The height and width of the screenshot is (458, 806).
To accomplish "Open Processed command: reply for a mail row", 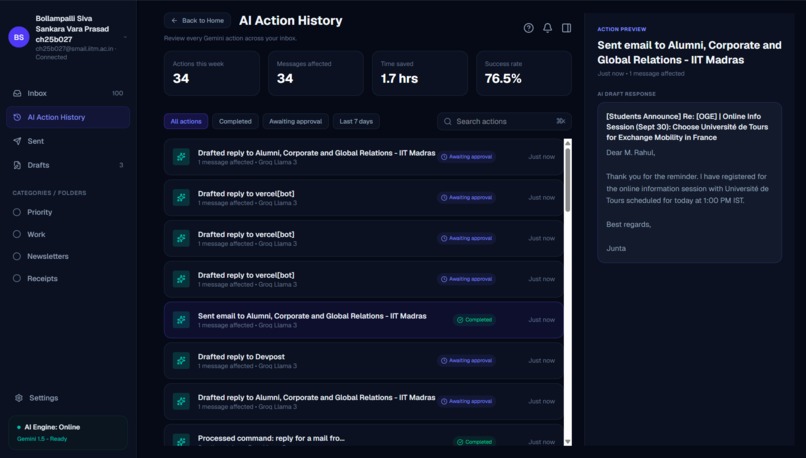I will click(363, 435).
